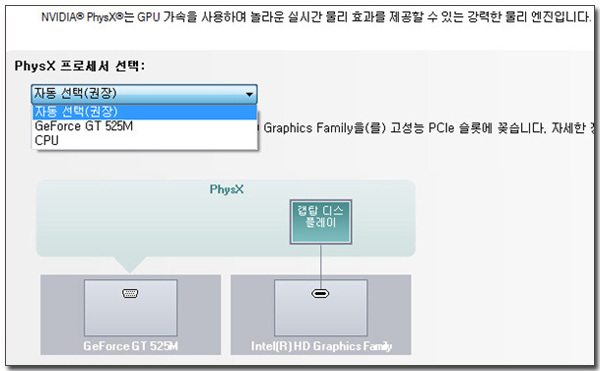
Task: Click the GeForce GT 525M label in diagram
Action: click(x=130, y=346)
